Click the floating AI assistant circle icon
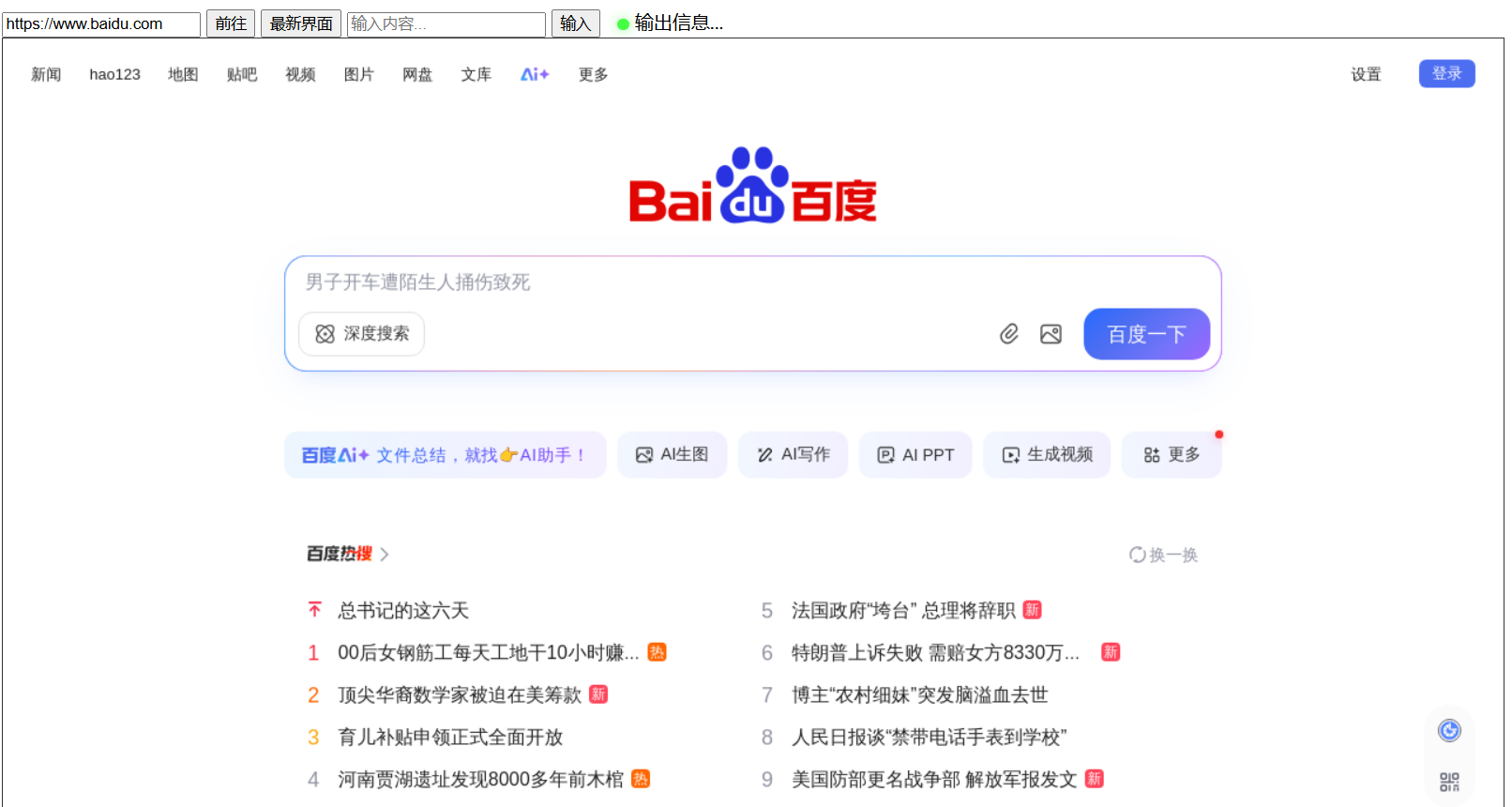1512x807 pixels. point(1449,730)
